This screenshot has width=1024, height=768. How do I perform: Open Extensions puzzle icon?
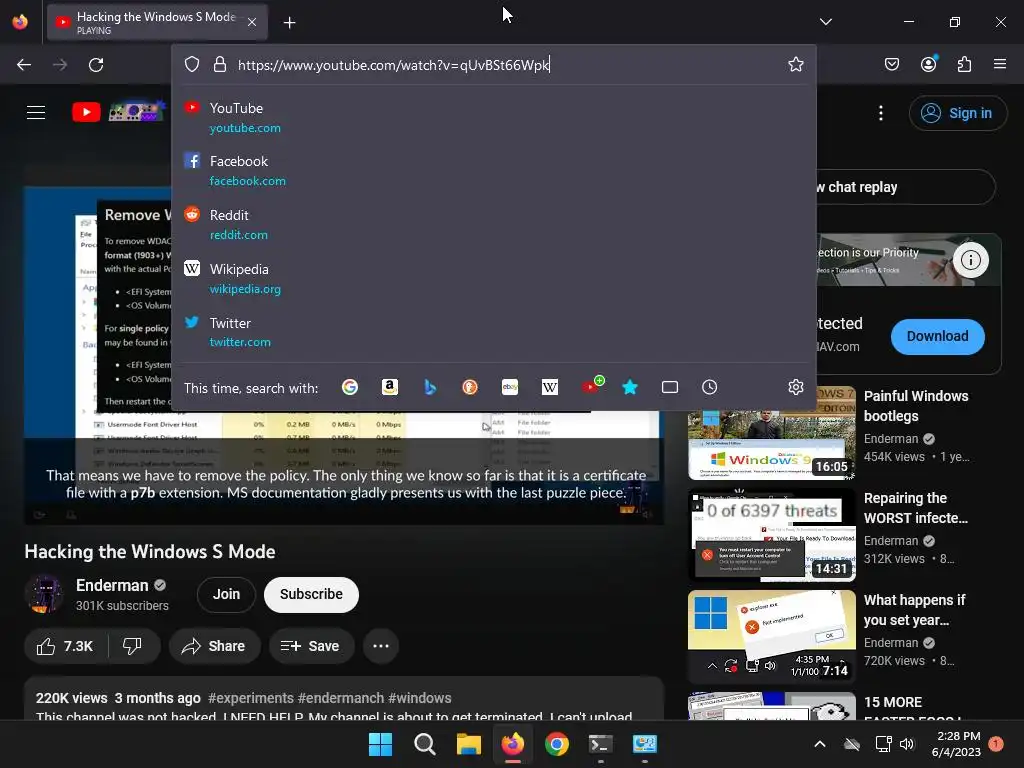click(x=965, y=64)
